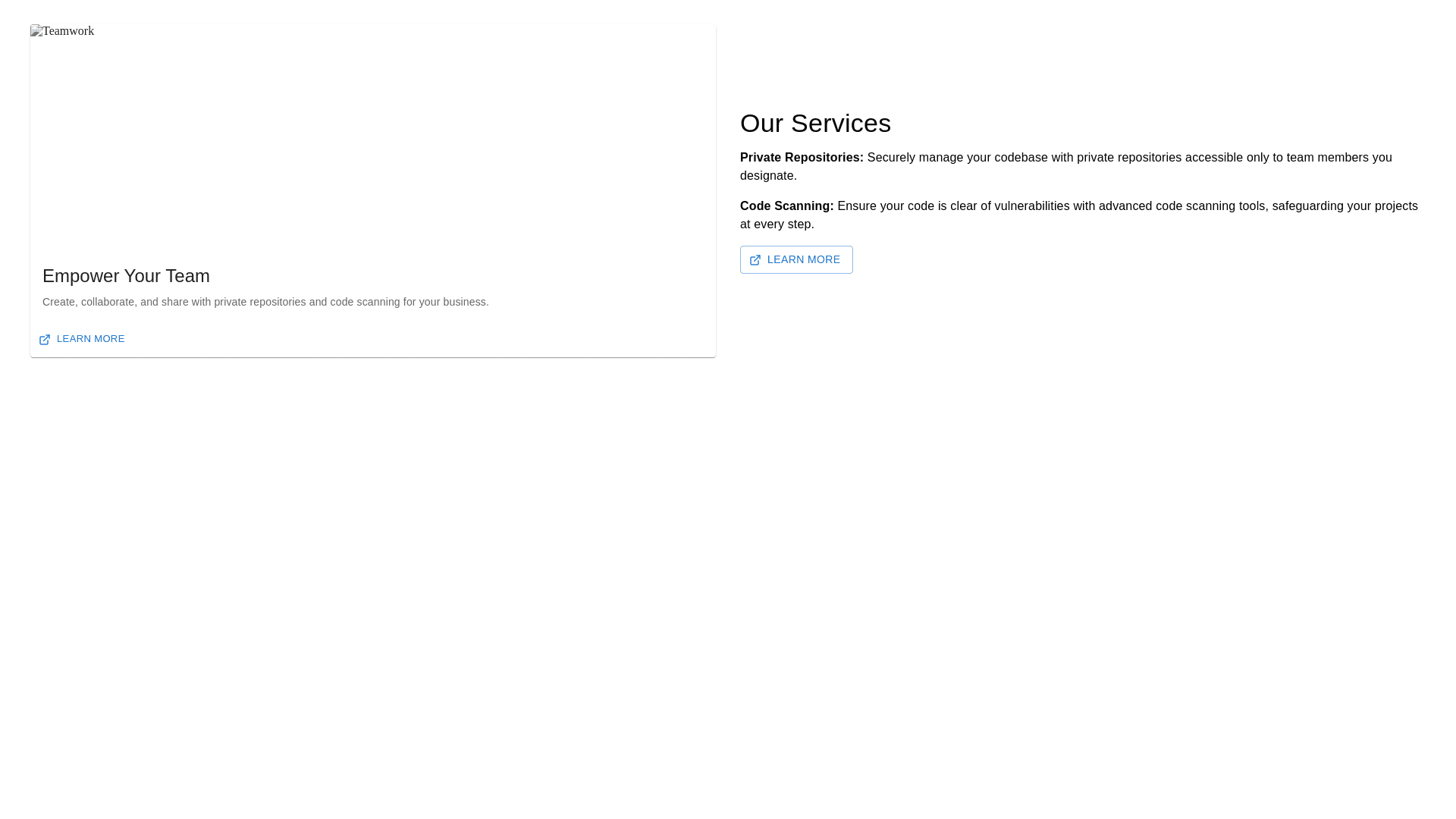Click the text 'Securely manage your codebase'

click(x=957, y=158)
